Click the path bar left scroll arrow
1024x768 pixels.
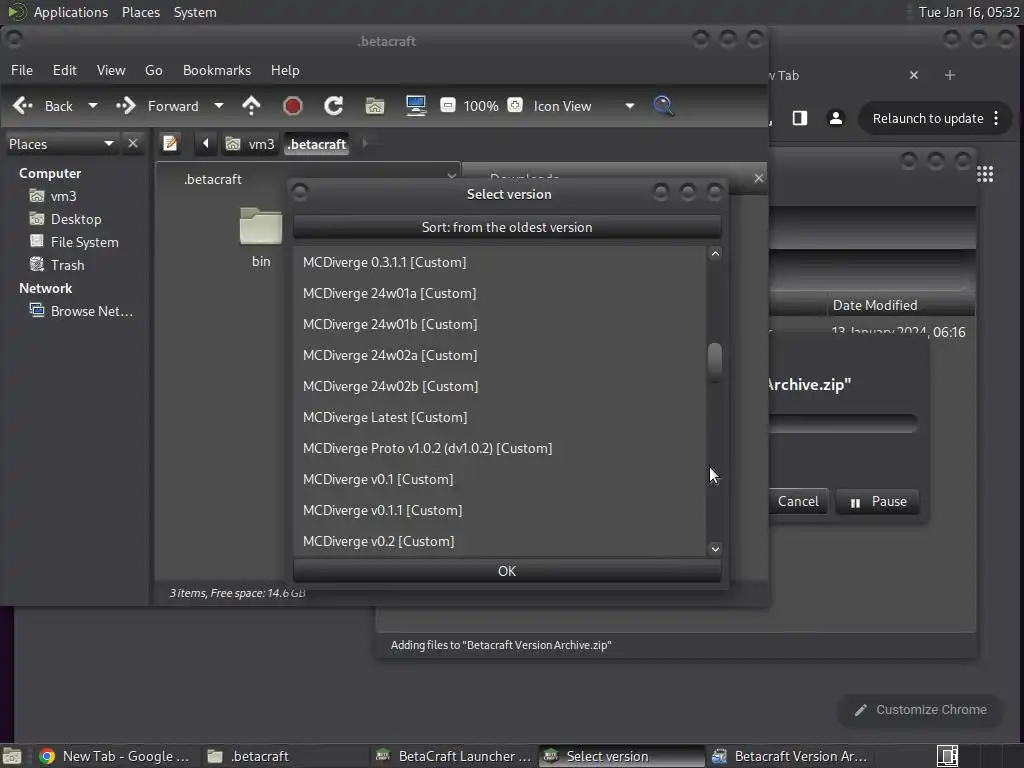coord(206,143)
